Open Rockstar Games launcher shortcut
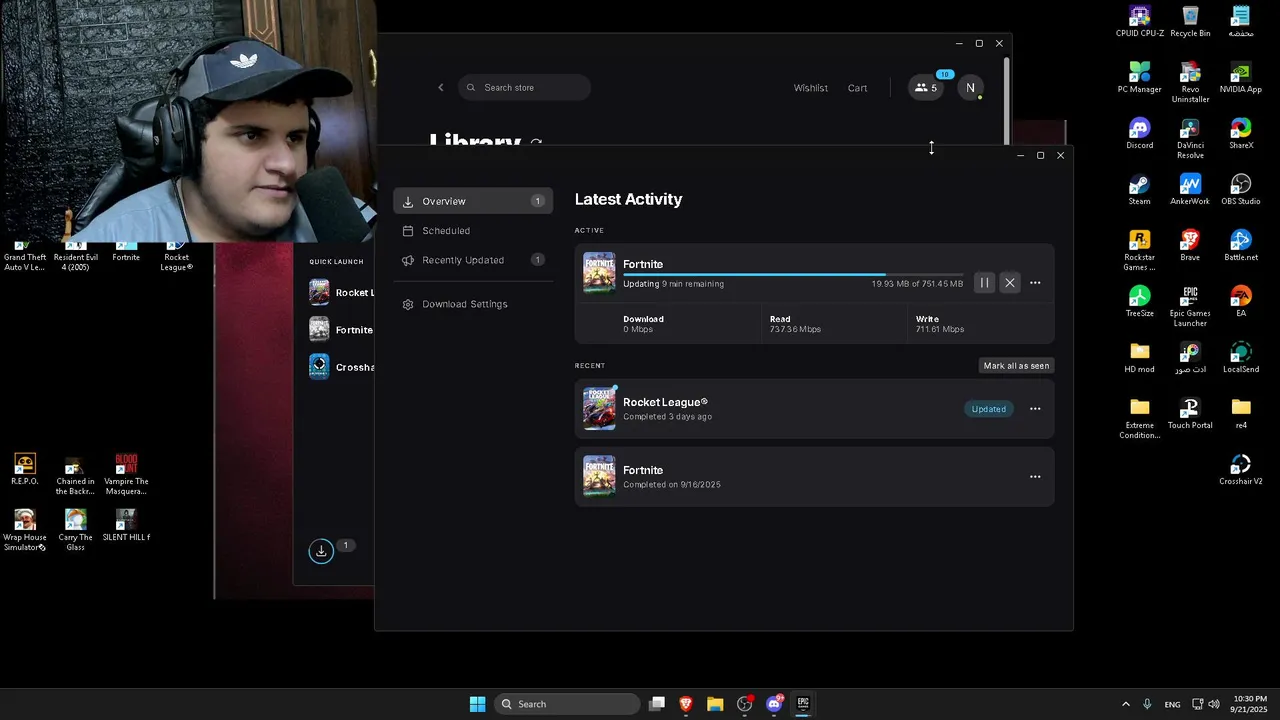 pyautogui.click(x=1140, y=251)
